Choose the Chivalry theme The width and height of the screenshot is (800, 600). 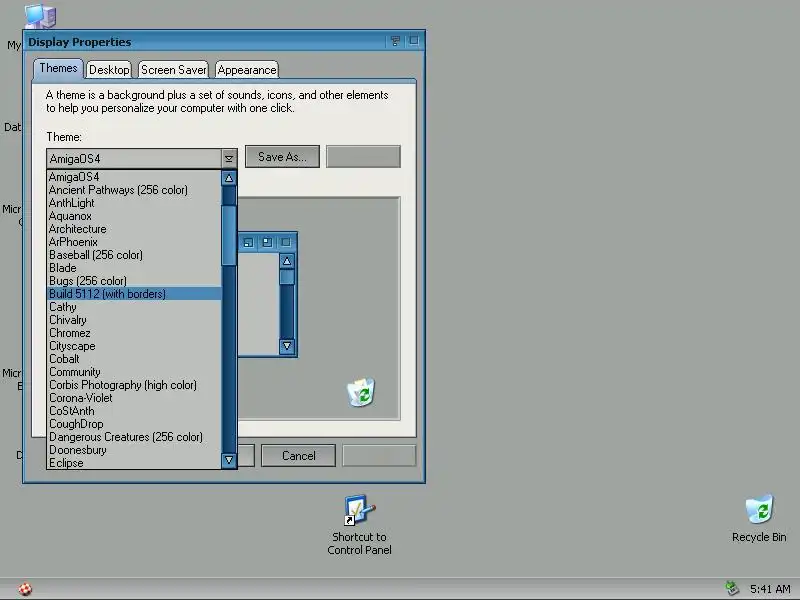coord(134,320)
